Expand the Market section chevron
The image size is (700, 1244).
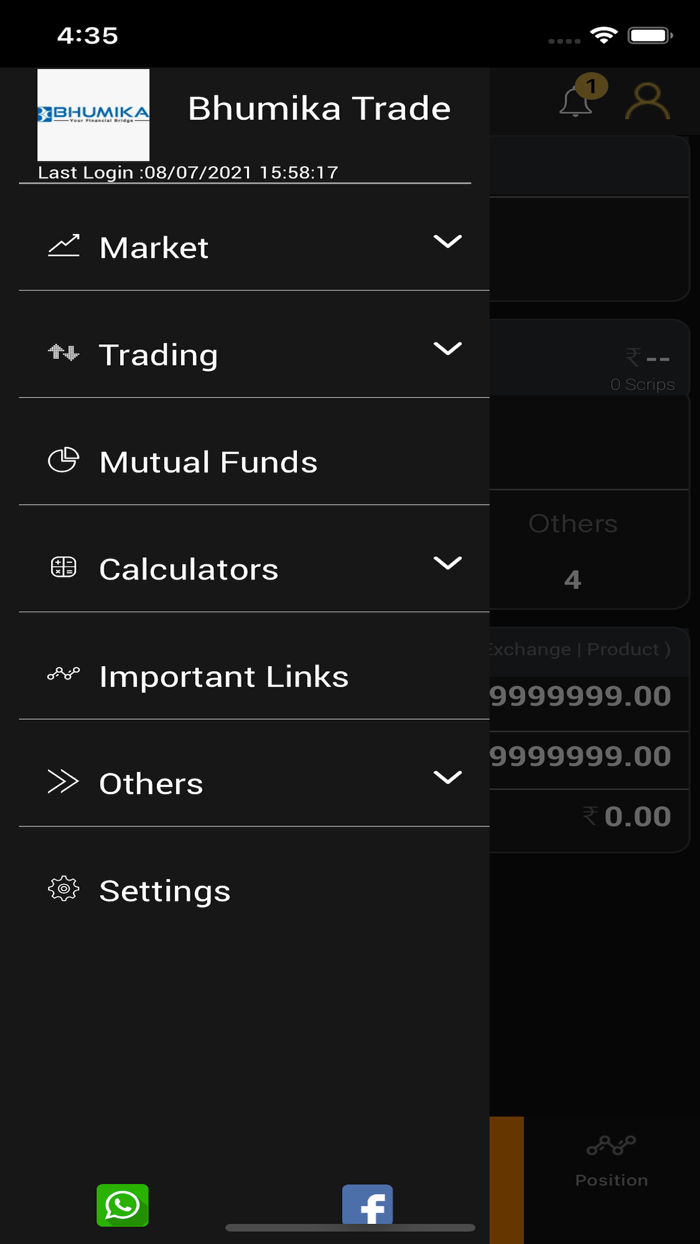[x=447, y=241]
